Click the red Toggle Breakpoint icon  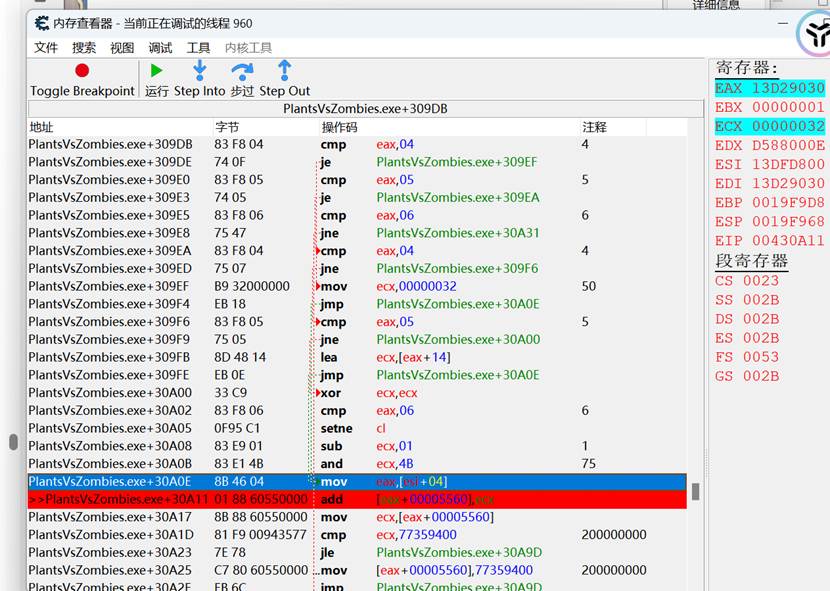82,70
